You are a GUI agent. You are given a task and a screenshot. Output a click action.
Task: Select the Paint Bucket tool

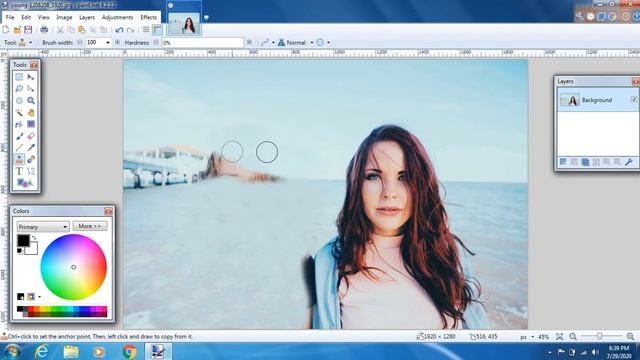pos(19,124)
